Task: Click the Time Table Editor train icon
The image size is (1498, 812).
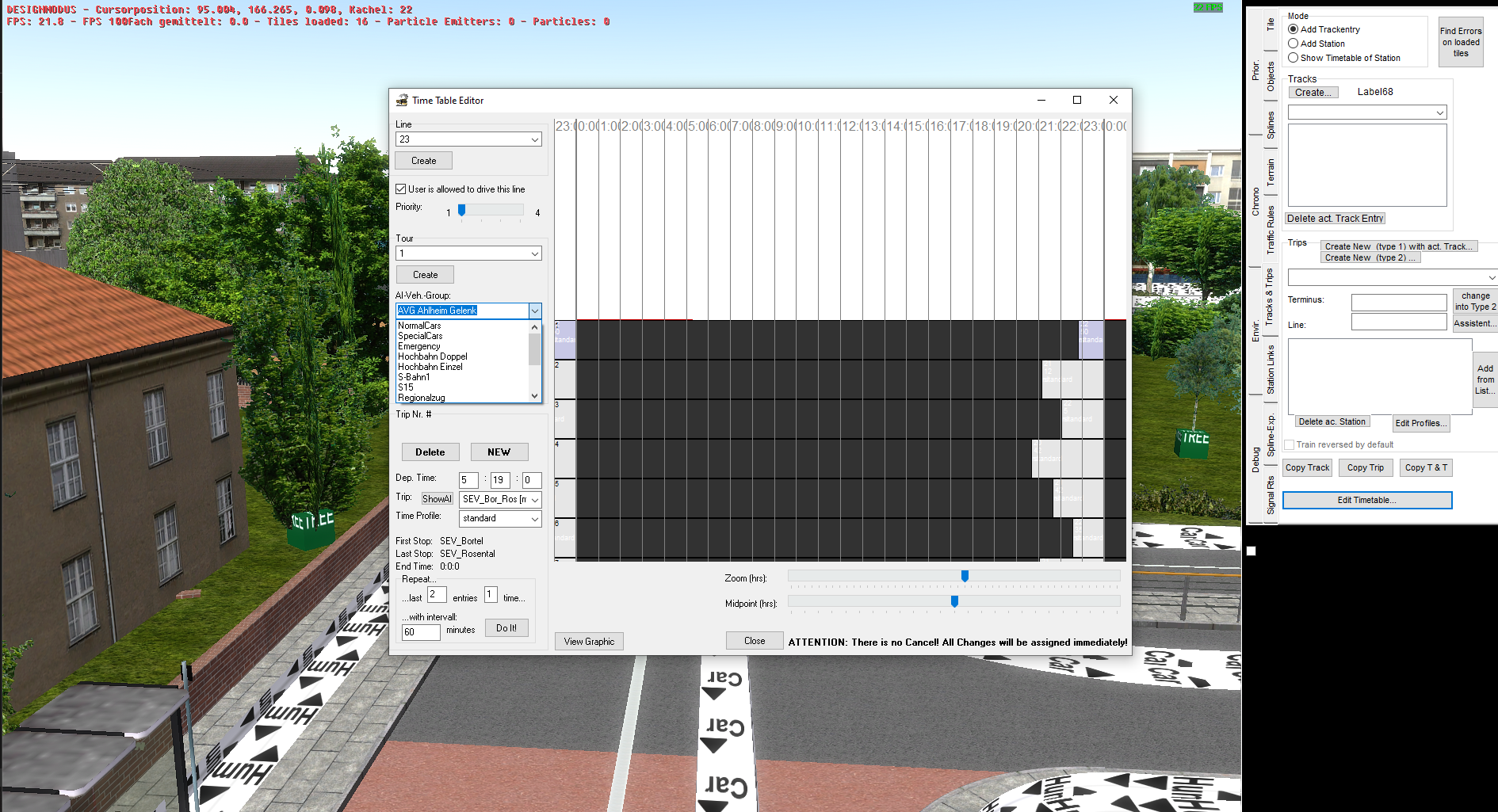Action: 402,101
